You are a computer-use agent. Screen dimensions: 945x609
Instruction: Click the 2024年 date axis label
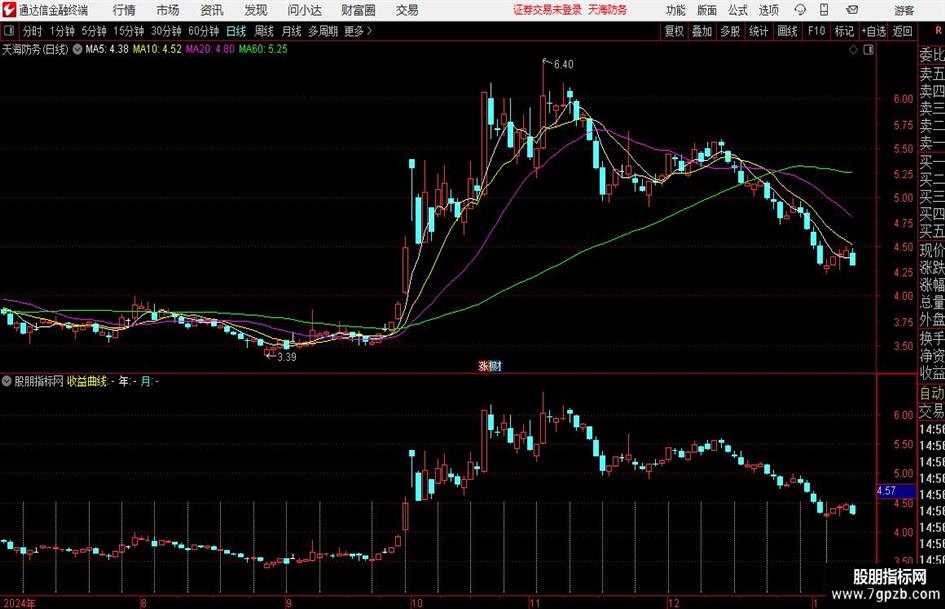click(19, 603)
